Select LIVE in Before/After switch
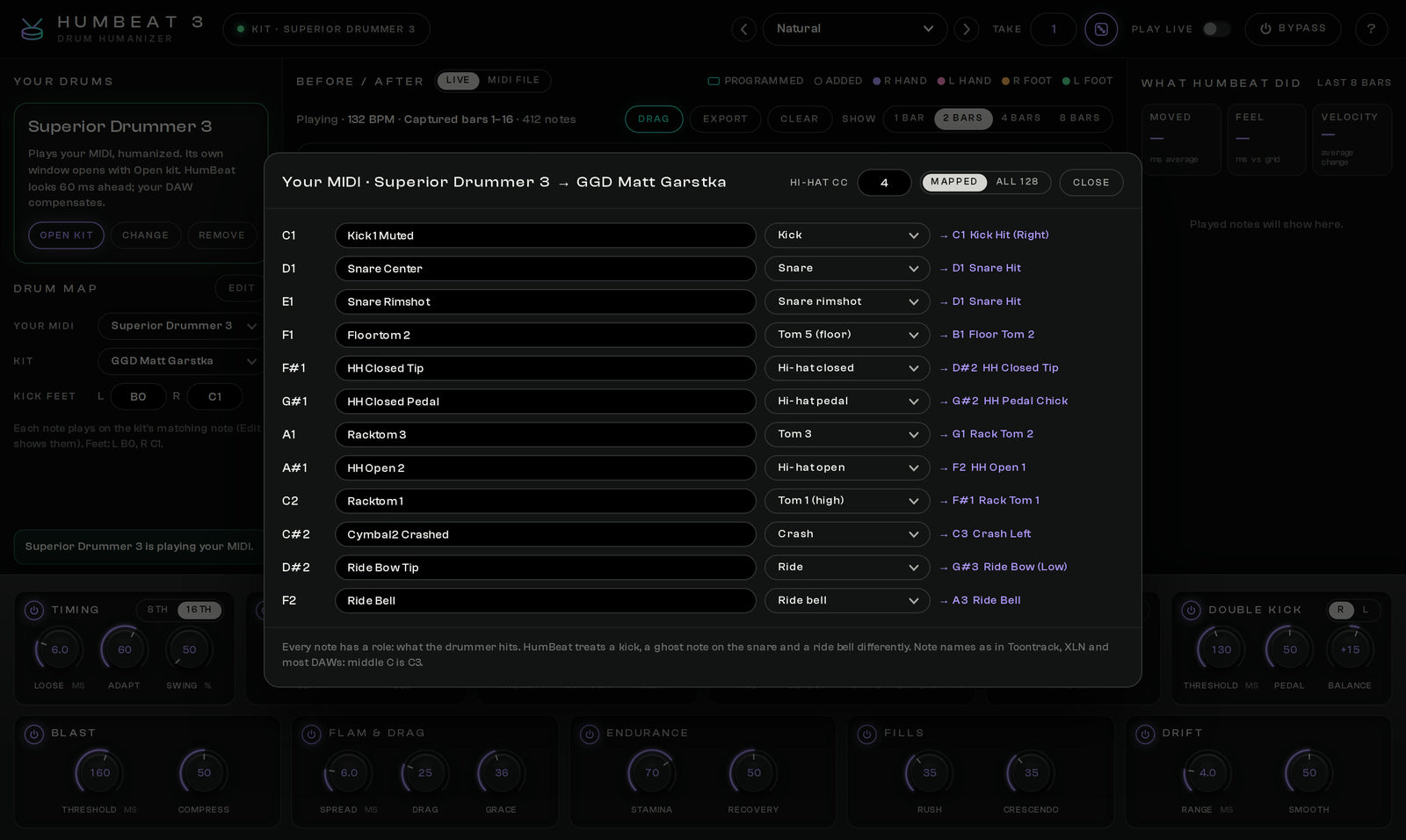The width and height of the screenshot is (1406, 840). (458, 81)
